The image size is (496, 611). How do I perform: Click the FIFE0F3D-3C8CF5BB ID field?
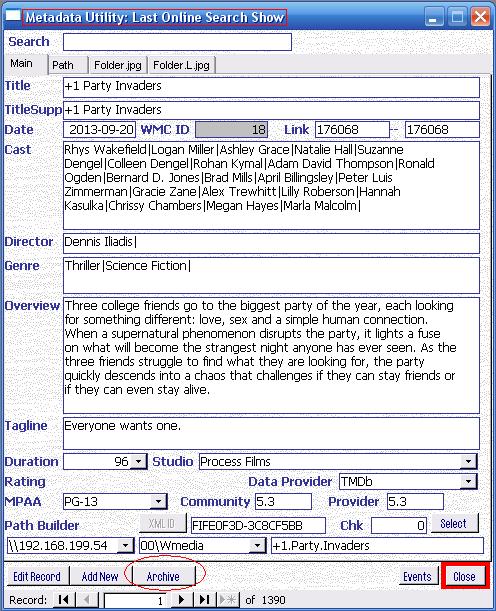258,526
